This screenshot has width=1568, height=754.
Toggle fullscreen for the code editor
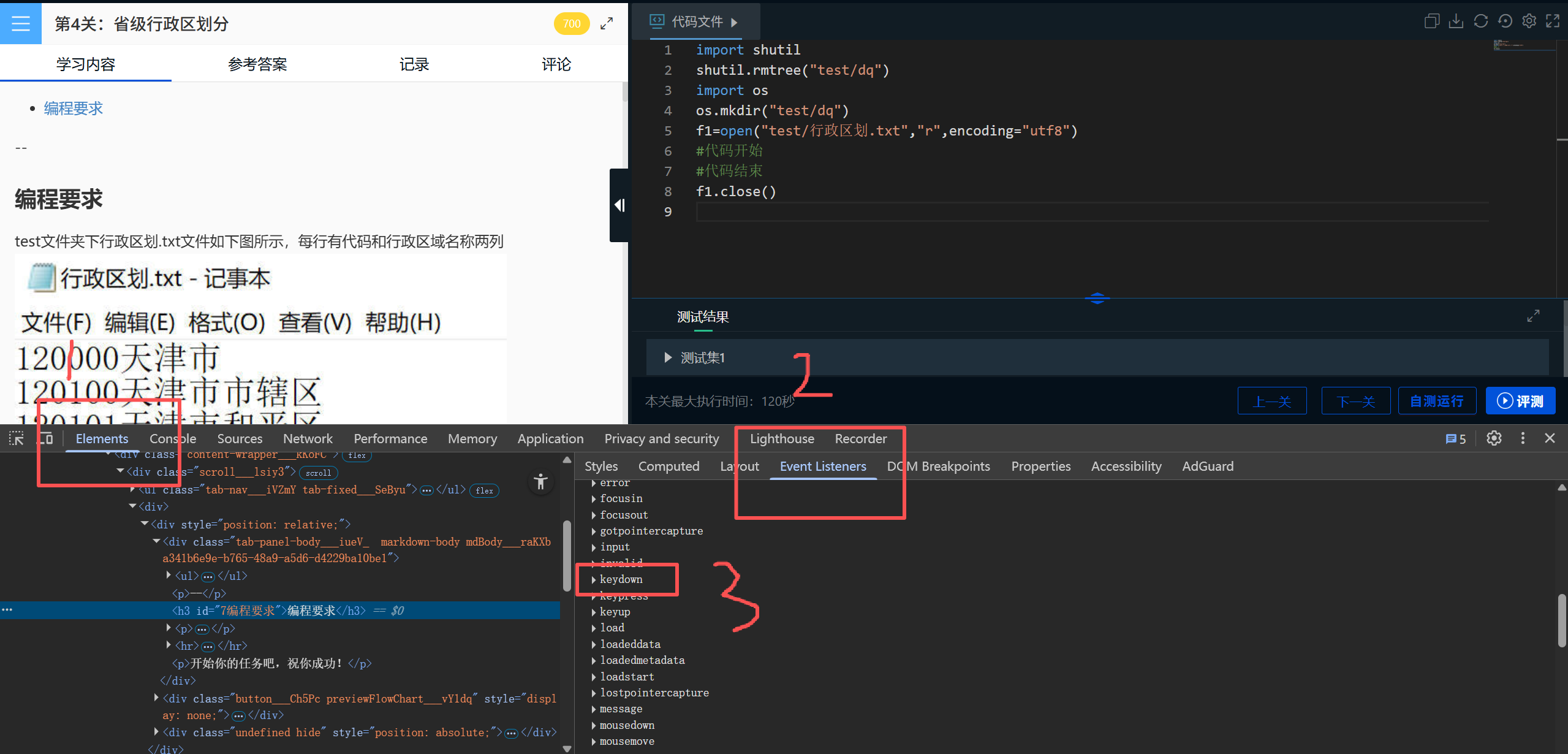click(1553, 21)
